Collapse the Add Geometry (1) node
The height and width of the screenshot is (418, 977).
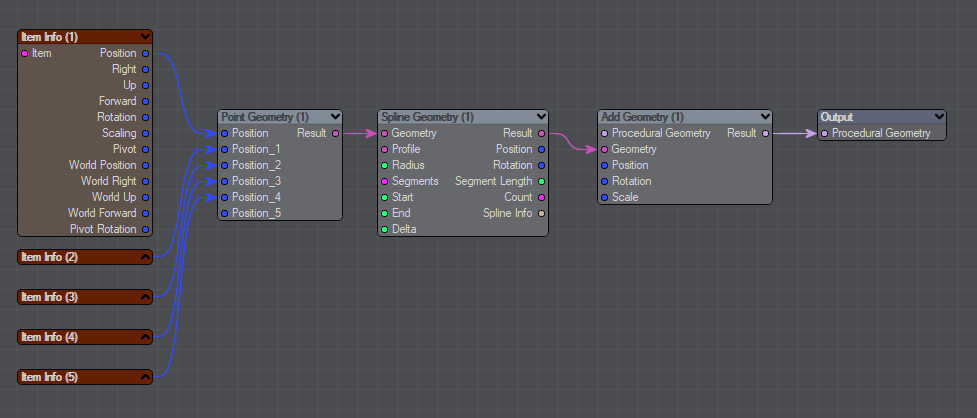(765, 117)
